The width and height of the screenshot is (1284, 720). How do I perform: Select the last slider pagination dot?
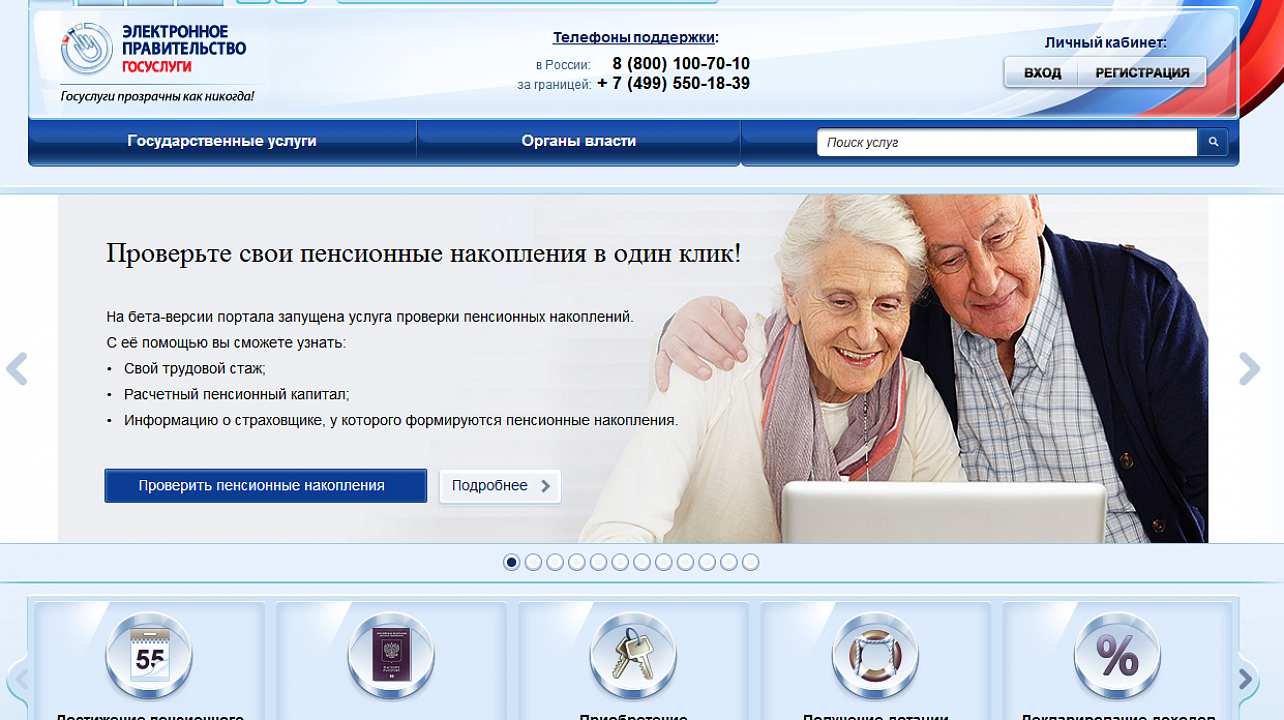(751, 562)
